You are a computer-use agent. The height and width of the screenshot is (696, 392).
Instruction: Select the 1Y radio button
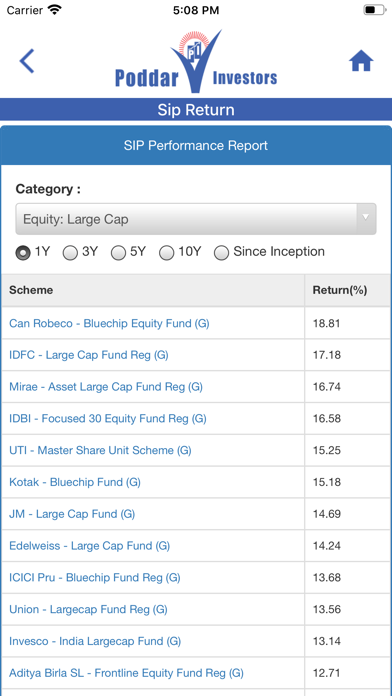[x=23, y=253]
